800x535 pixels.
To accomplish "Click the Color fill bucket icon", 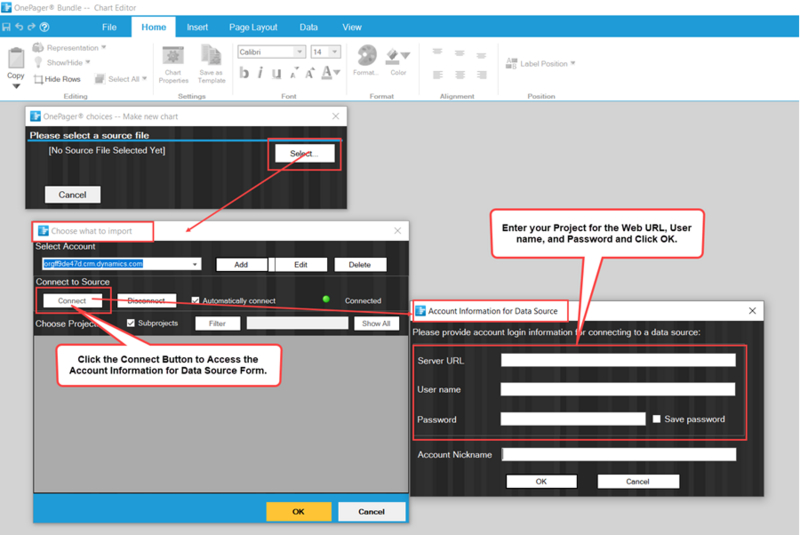I will (x=392, y=56).
